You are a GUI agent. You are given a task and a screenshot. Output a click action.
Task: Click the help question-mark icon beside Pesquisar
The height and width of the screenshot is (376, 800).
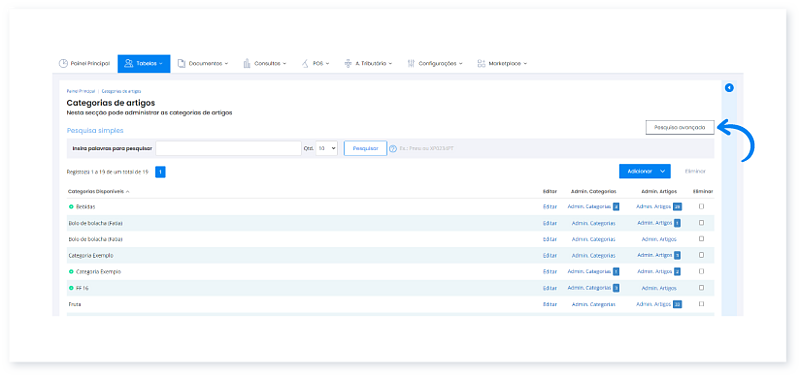(393, 148)
